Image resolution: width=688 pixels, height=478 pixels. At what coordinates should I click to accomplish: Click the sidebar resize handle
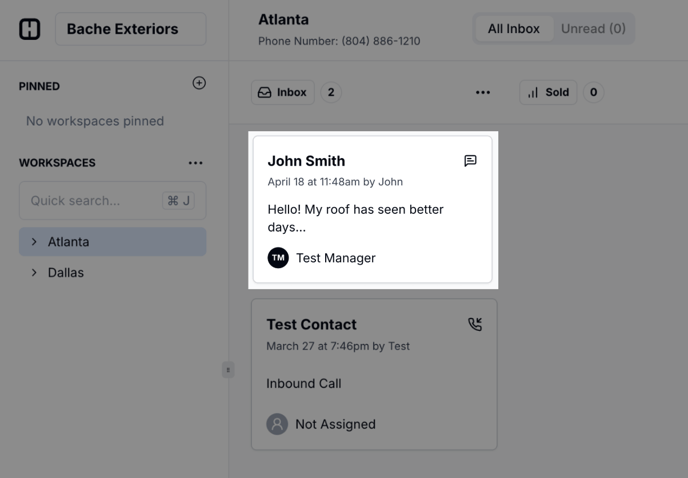228,370
